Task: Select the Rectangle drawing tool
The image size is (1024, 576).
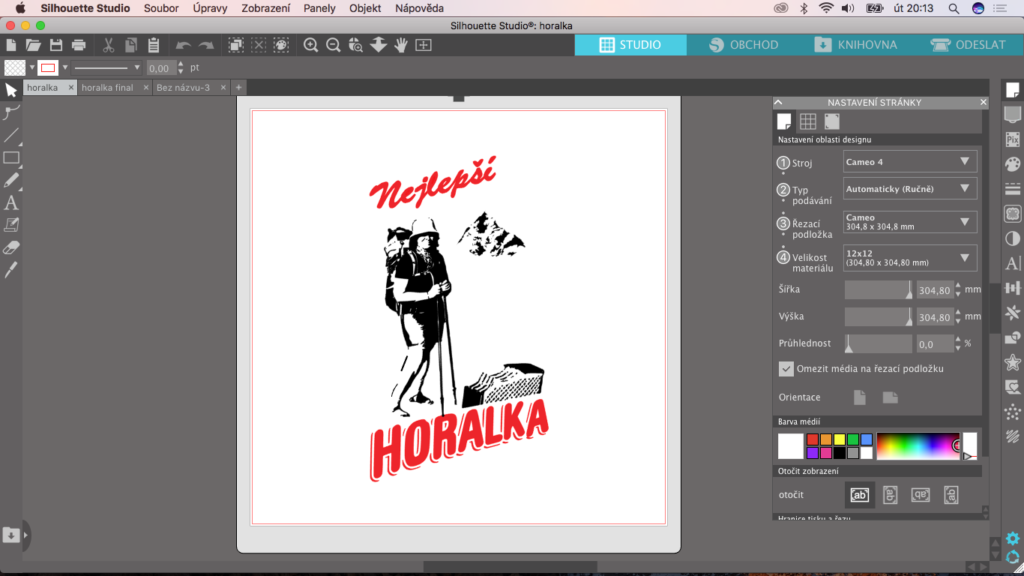Action: pyautogui.click(x=11, y=158)
